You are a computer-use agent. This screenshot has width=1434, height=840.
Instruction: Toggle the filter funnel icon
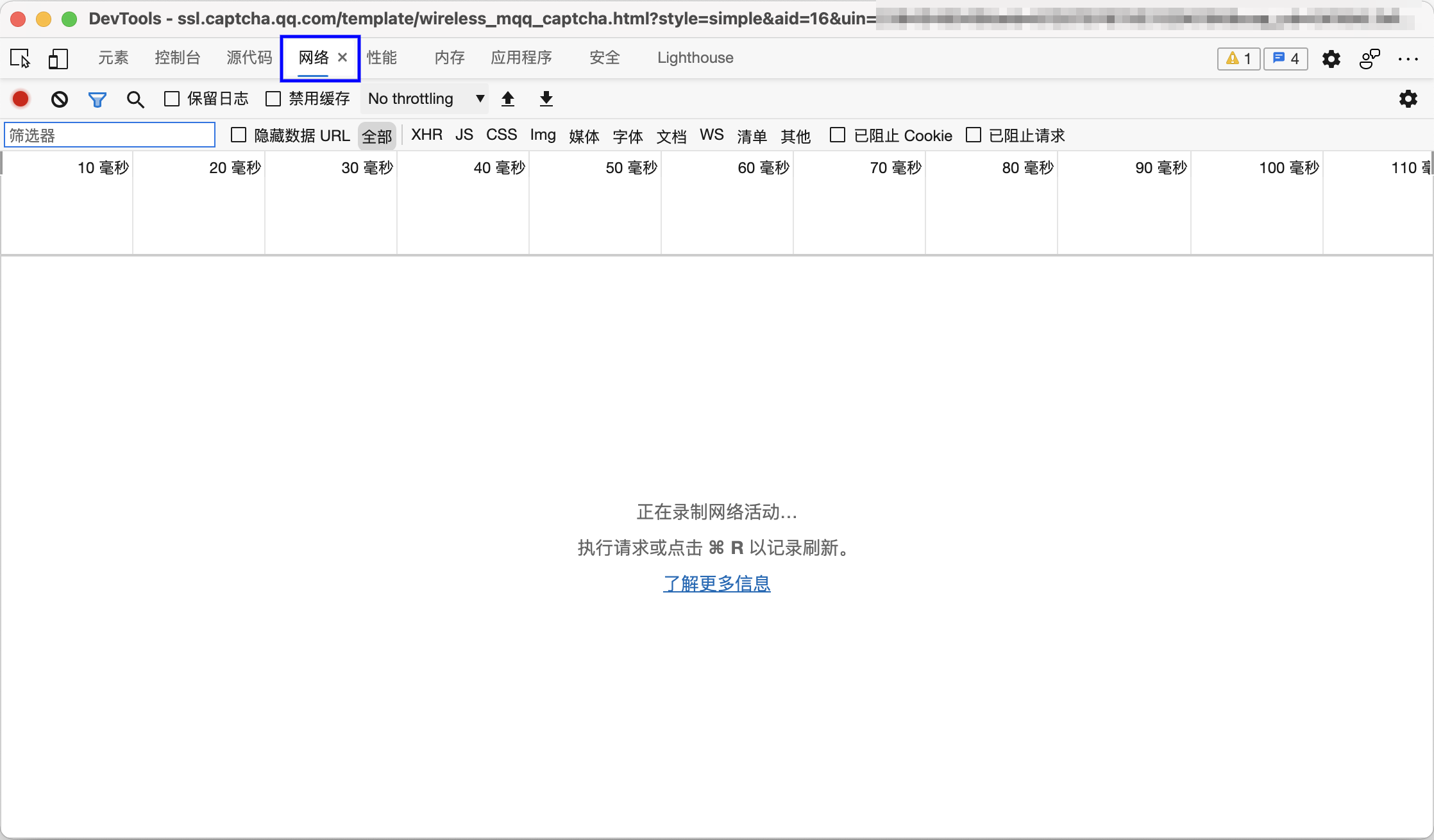point(97,99)
